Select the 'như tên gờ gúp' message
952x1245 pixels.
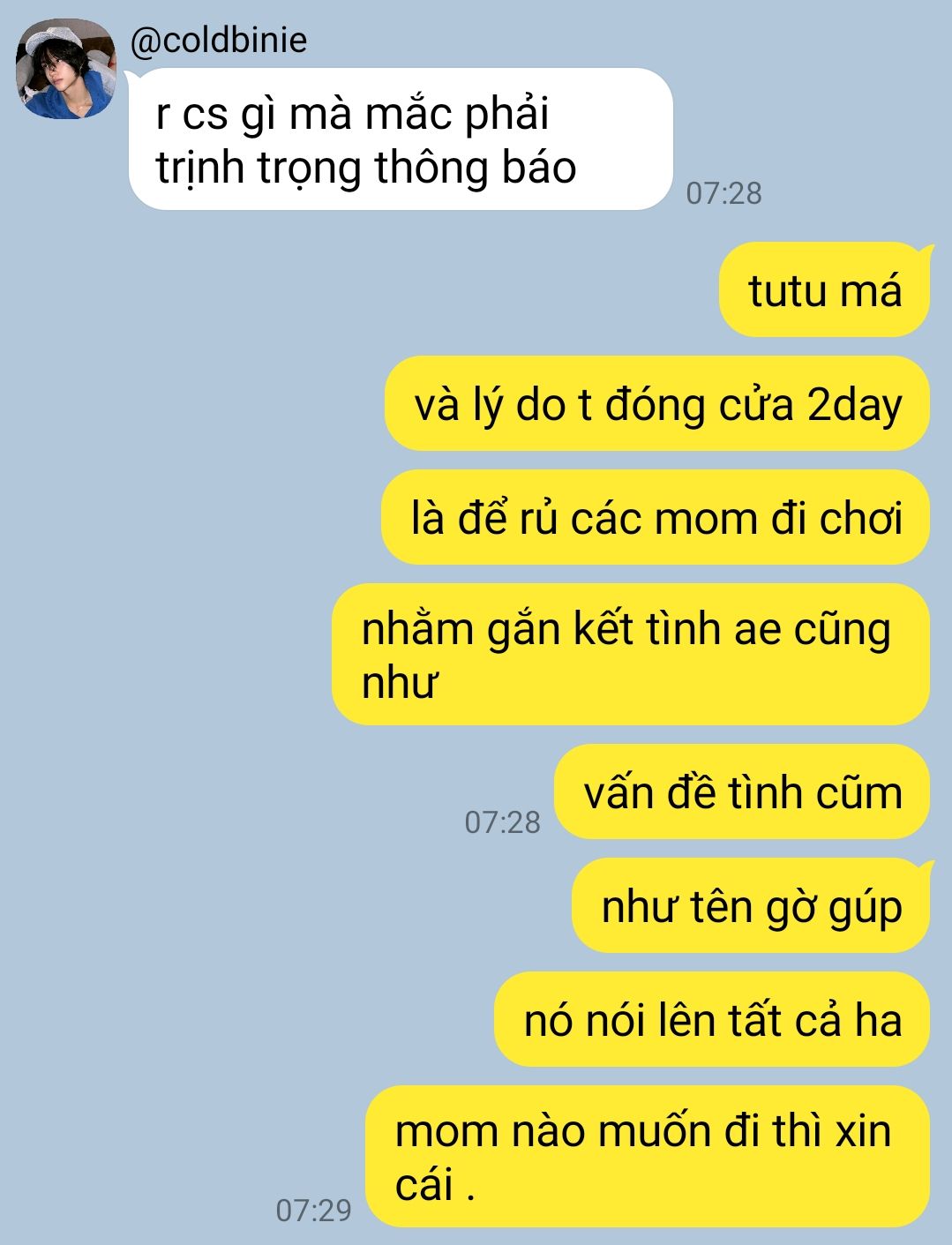pyautogui.click(x=752, y=905)
